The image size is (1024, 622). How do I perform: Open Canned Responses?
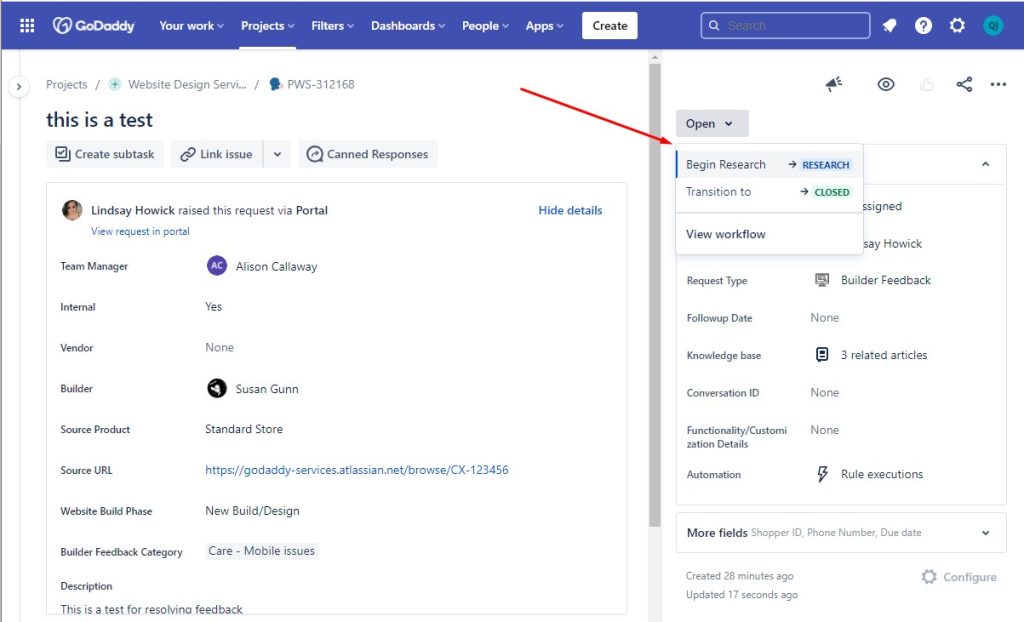point(368,154)
